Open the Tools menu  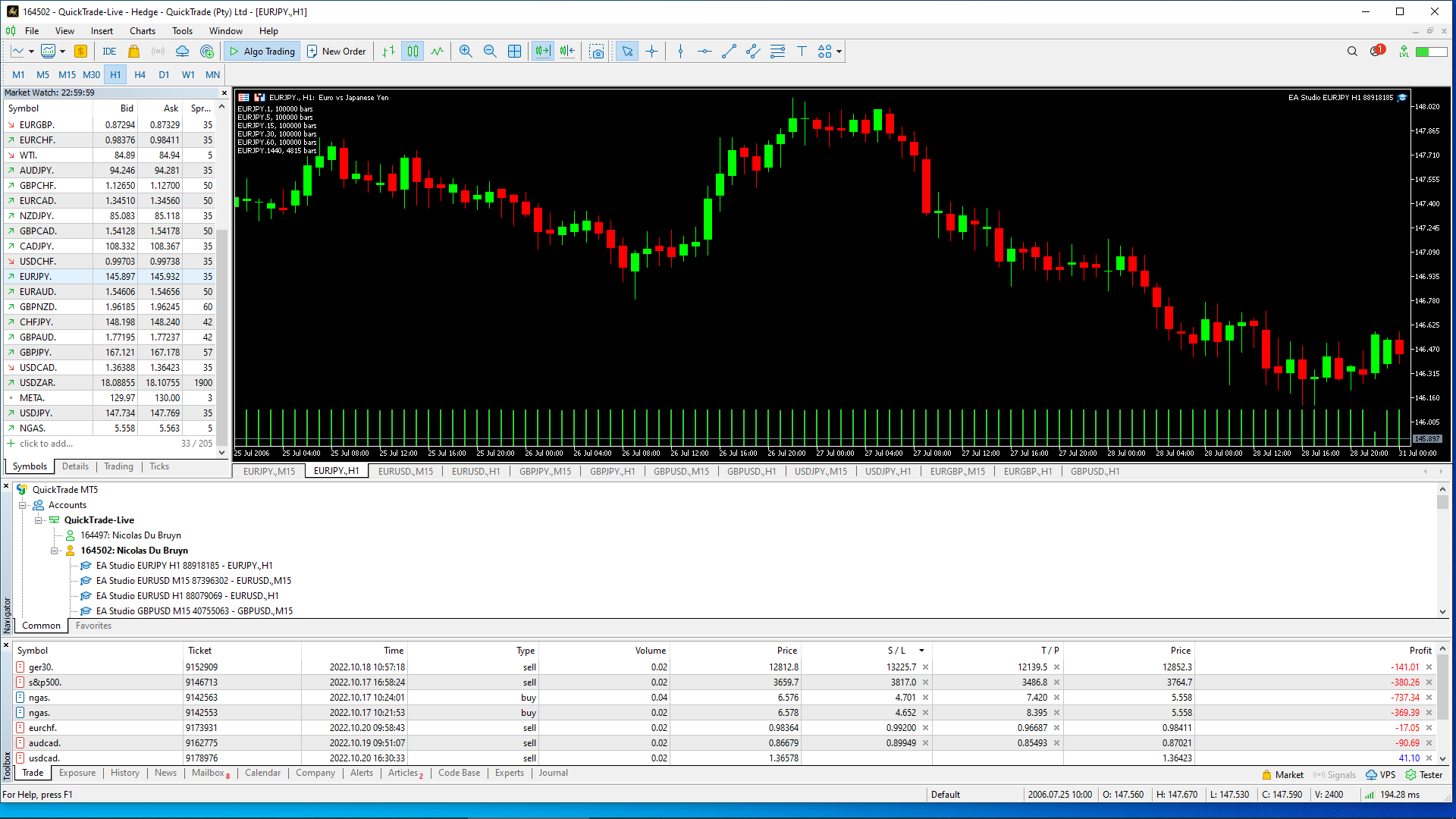182,31
